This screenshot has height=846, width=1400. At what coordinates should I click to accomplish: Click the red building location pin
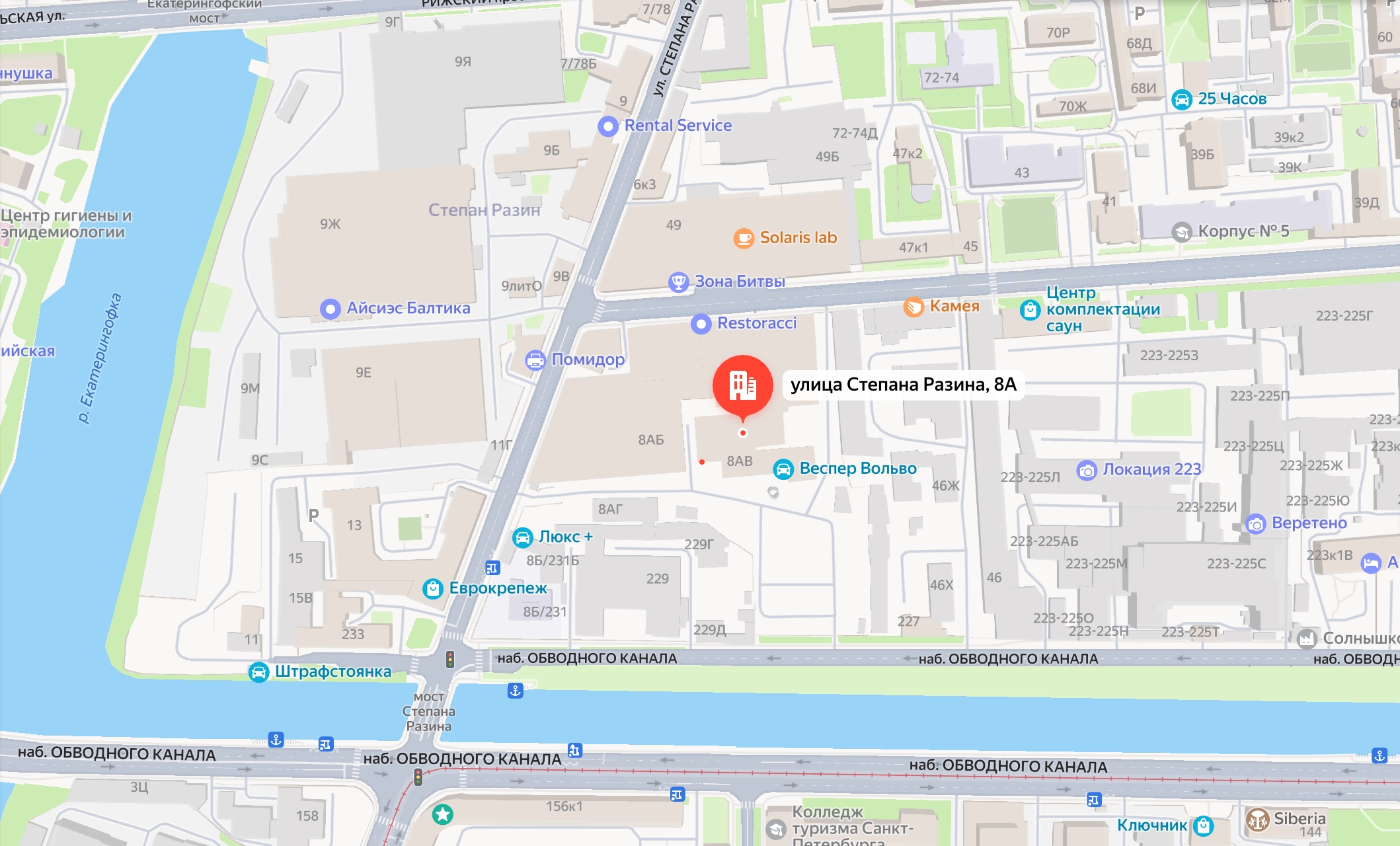point(743,387)
